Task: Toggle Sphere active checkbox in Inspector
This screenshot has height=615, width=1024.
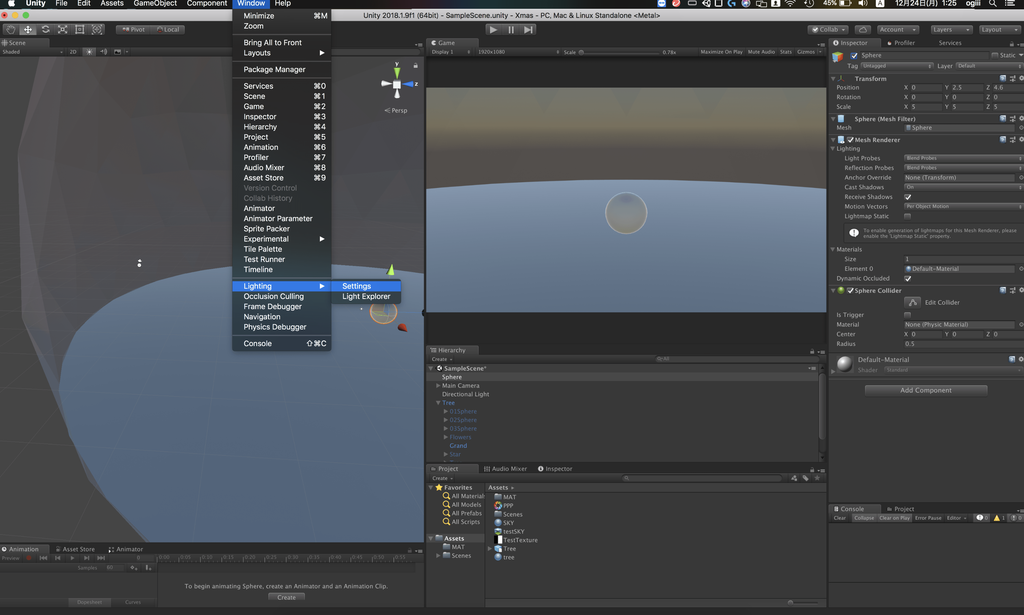Action: 854,55
